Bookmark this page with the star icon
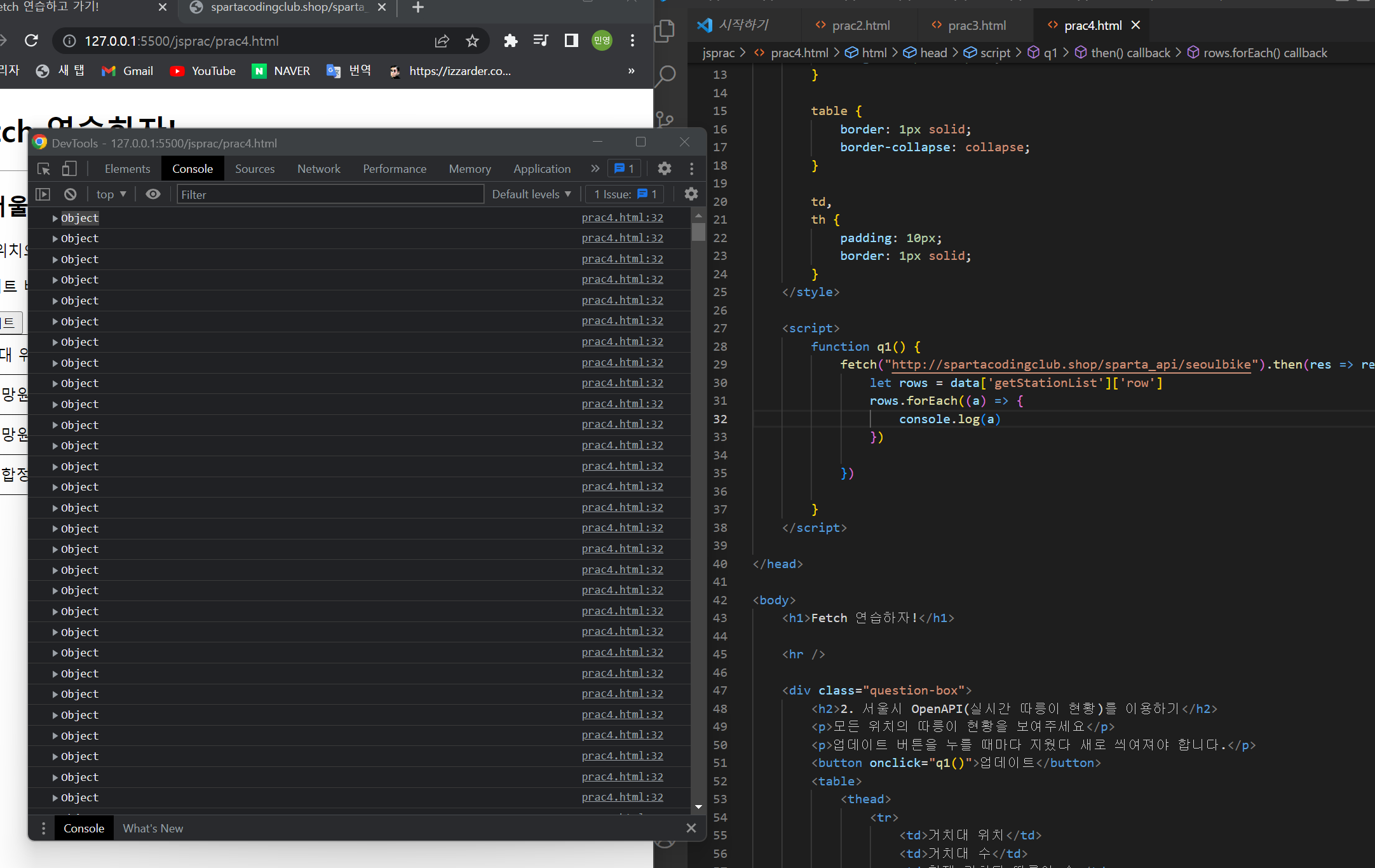This screenshot has height=868, width=1375. (472, 41)
